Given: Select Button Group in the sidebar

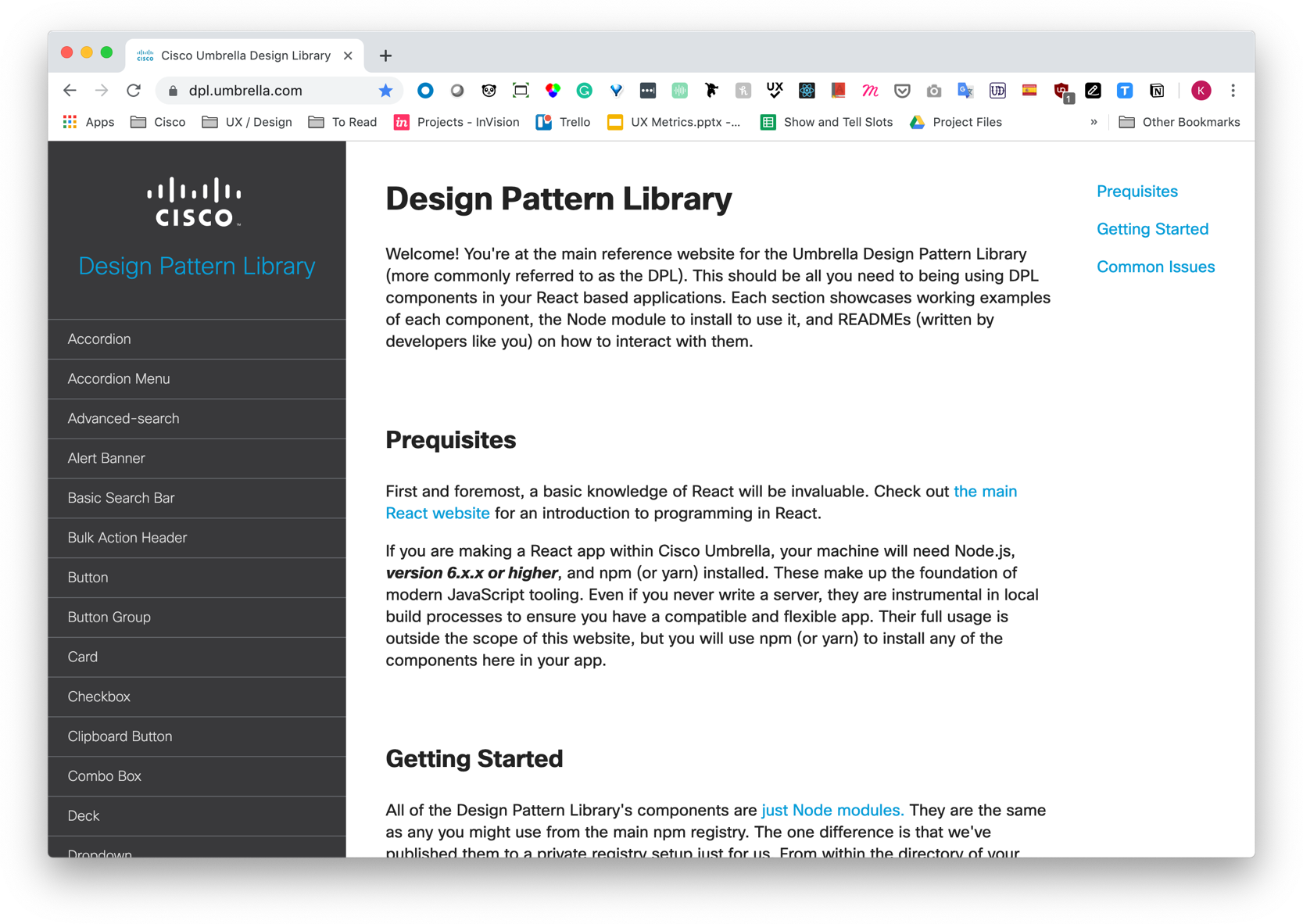Looking at the screenshot, I should point(197,618).
